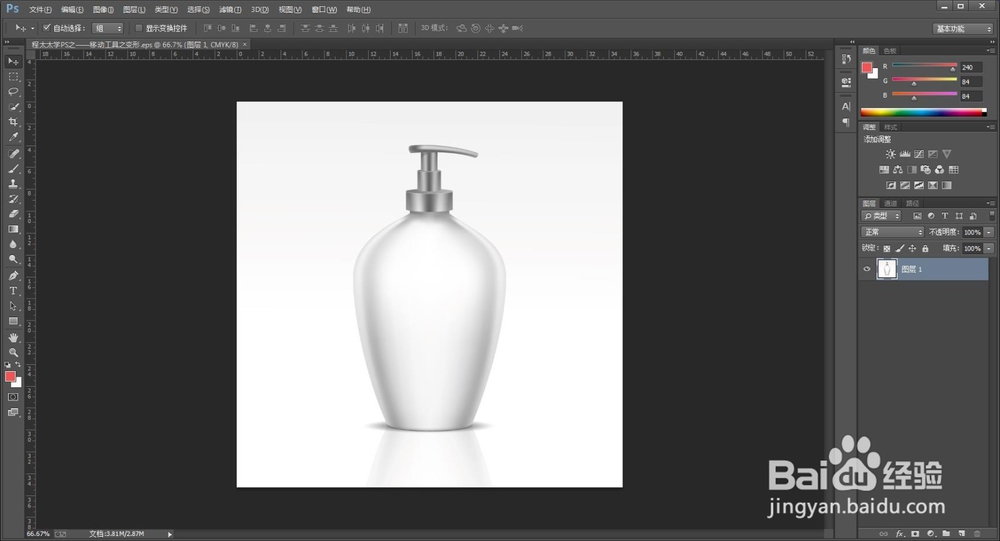Select the Lasso tool
1000x541 pixels.
tap(13, 92)
